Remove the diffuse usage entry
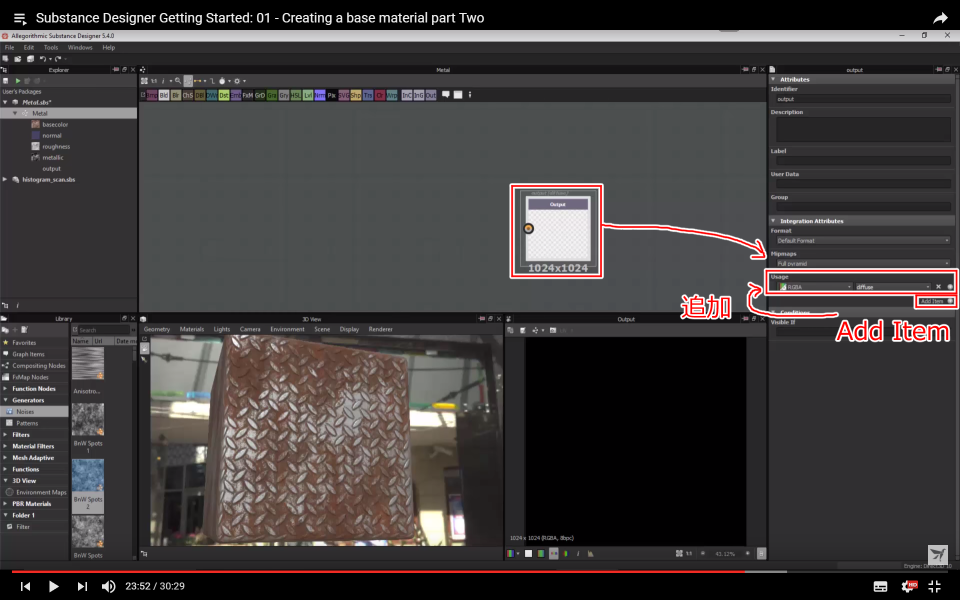This screenshot has width=960, height=600. 938,287
